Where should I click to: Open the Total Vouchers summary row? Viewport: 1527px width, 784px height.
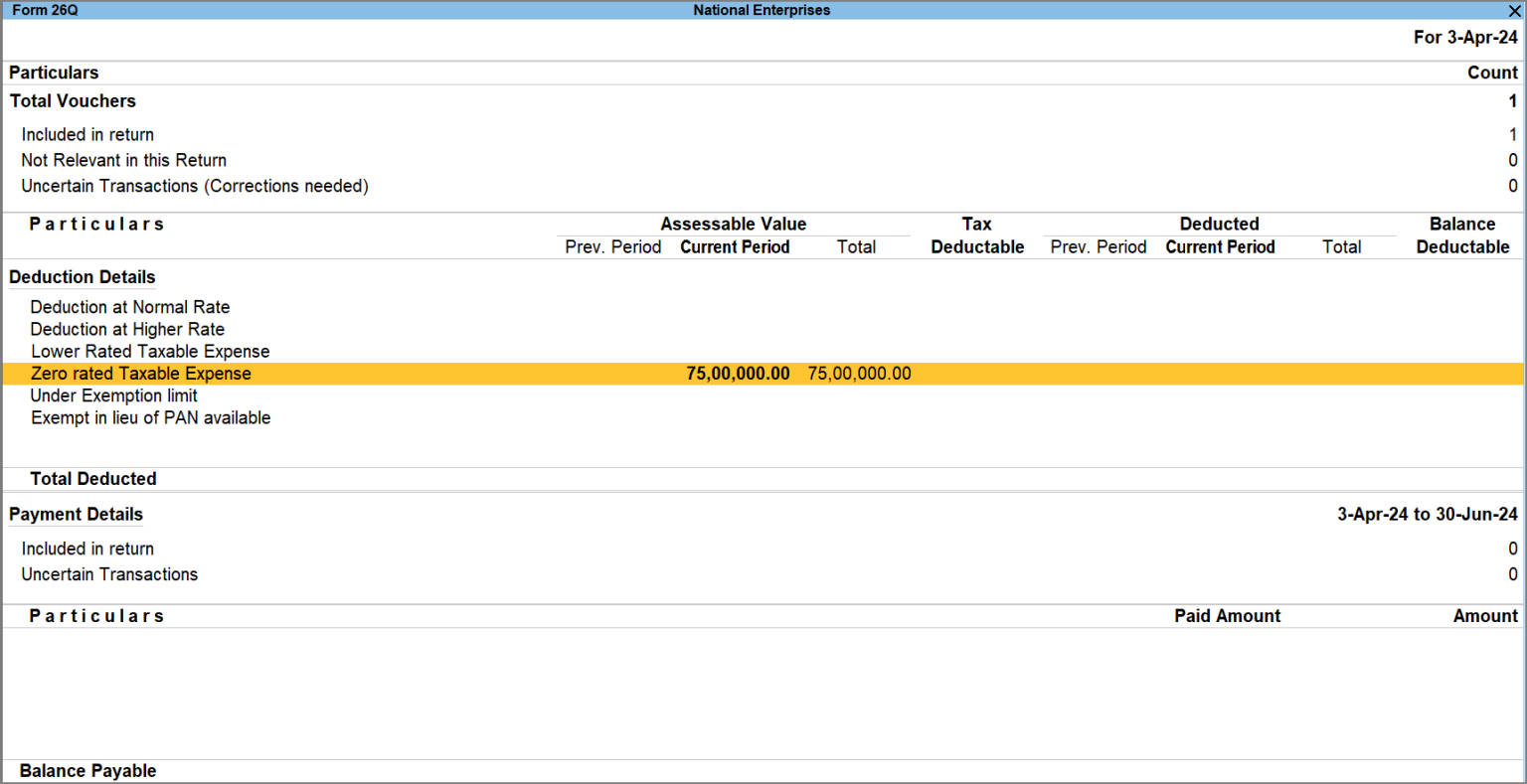(x=73, y=100)
